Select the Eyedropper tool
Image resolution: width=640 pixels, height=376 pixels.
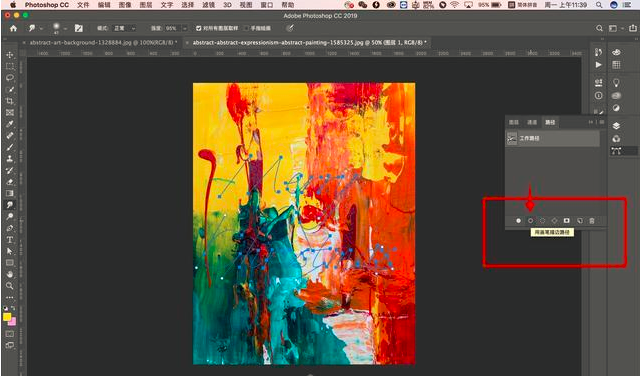(x=10, y=124)
